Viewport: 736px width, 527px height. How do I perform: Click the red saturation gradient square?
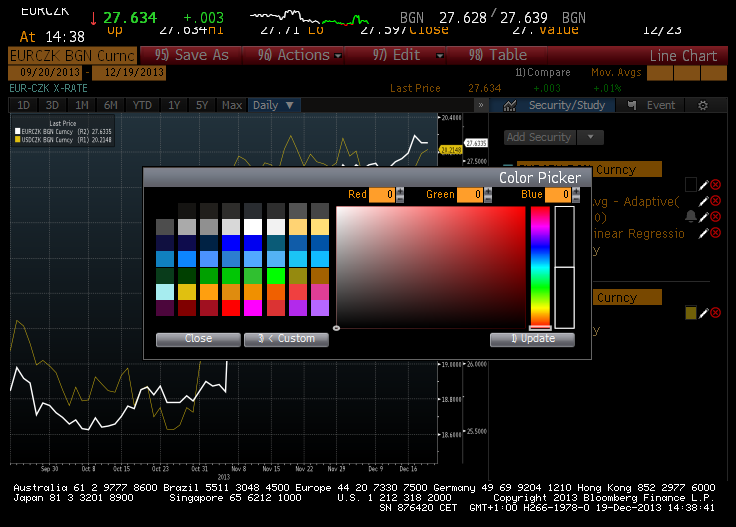click(x=430, y=267)
